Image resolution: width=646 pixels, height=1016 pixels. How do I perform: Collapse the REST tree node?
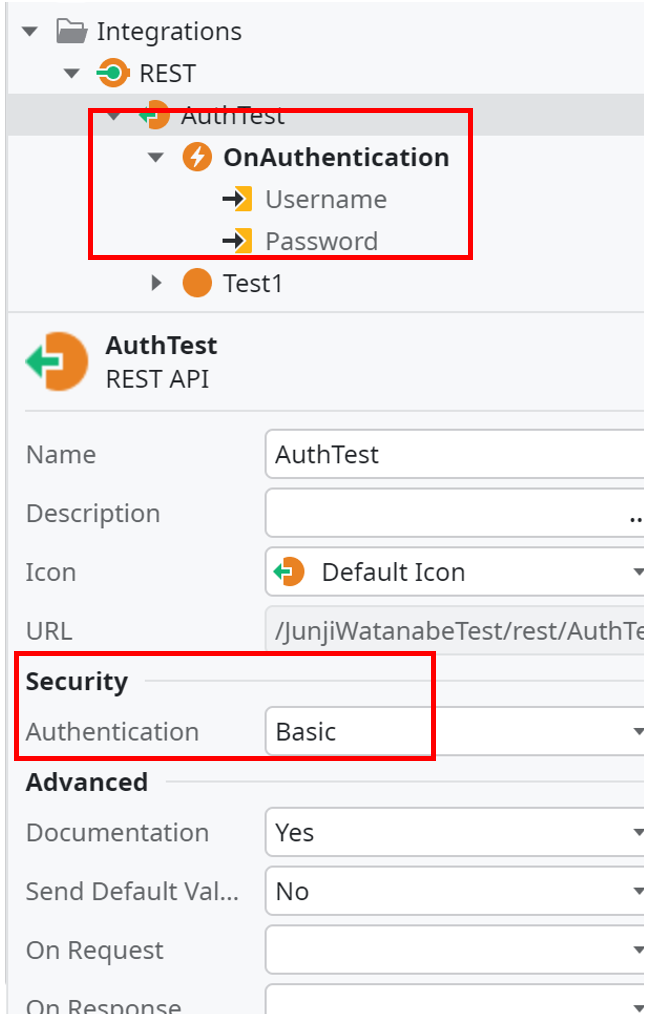[x=71, y=72]
